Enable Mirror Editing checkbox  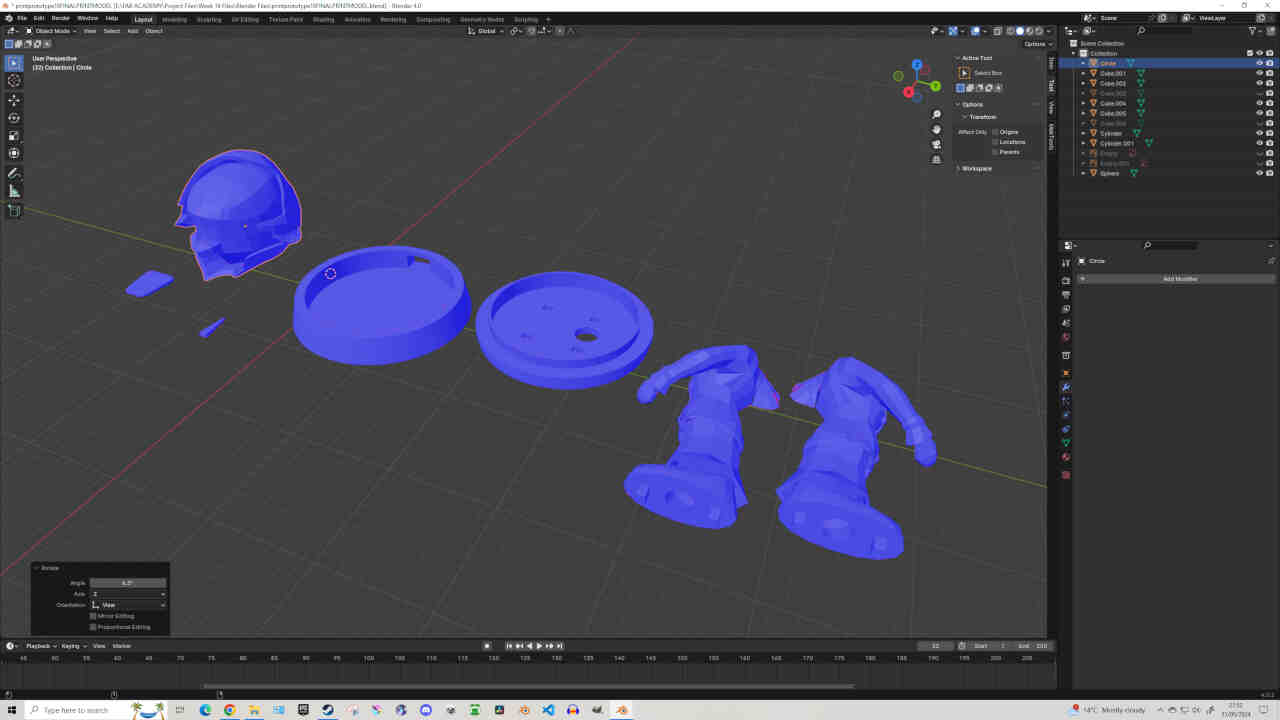(93, 616)
